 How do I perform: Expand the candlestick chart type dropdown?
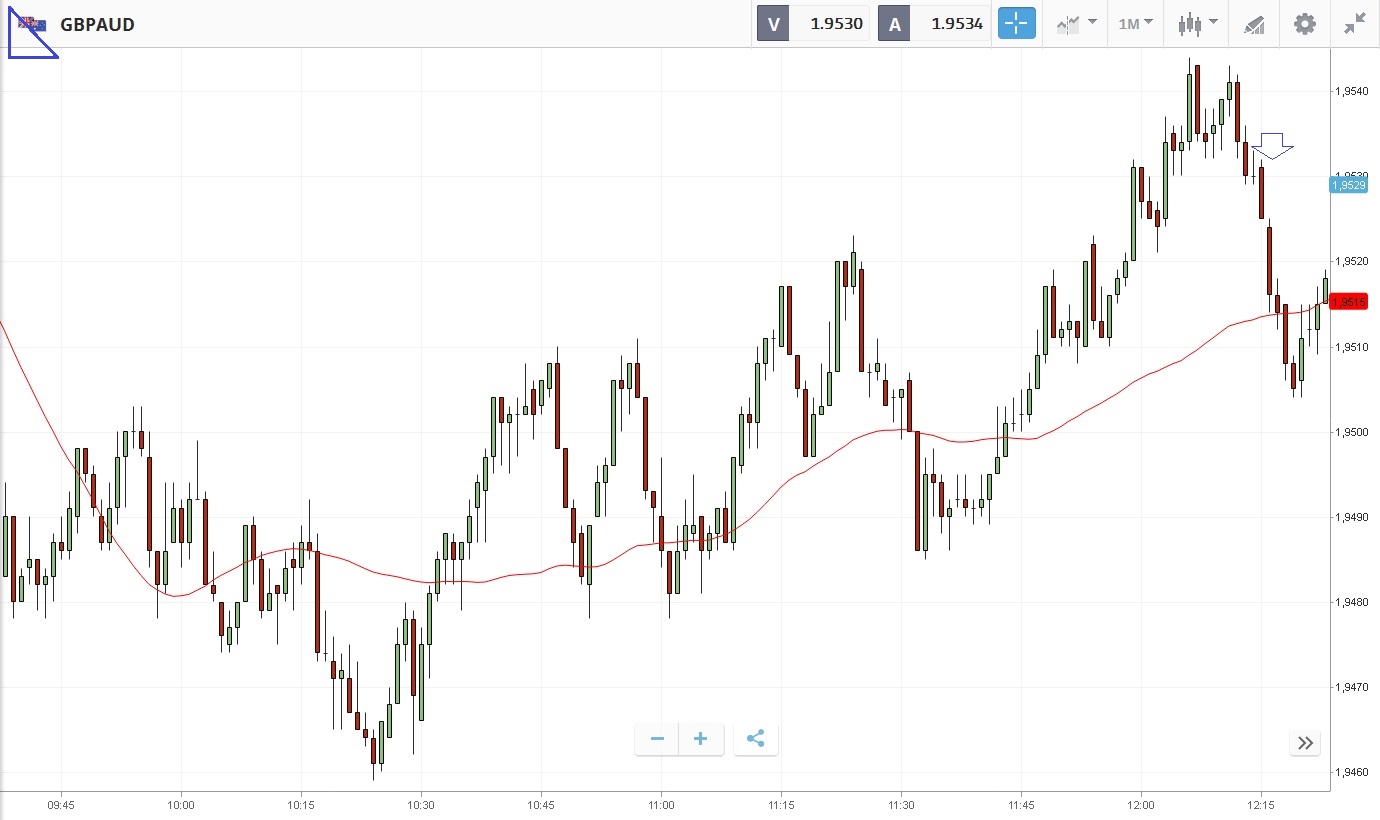click(x=1198, y=24)
